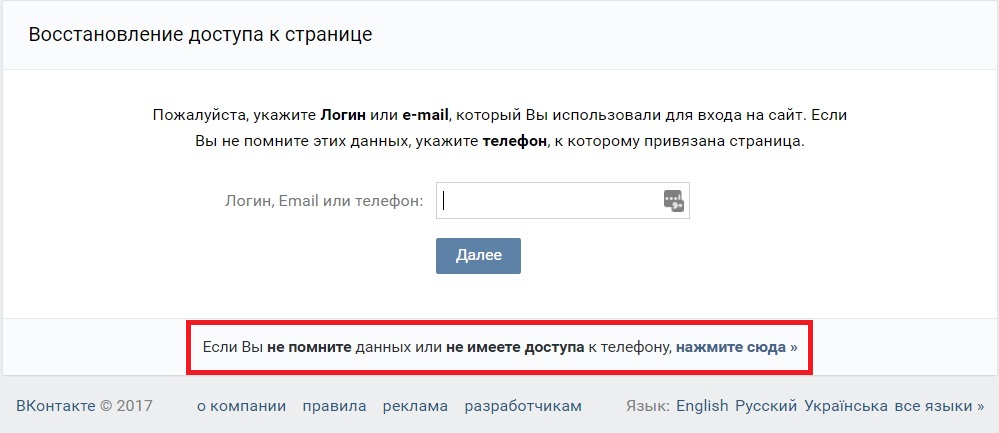Screen dimensions: 999x433
Task: Open the нажмите сюда recovery link
Action: click(x=731, y=348)
